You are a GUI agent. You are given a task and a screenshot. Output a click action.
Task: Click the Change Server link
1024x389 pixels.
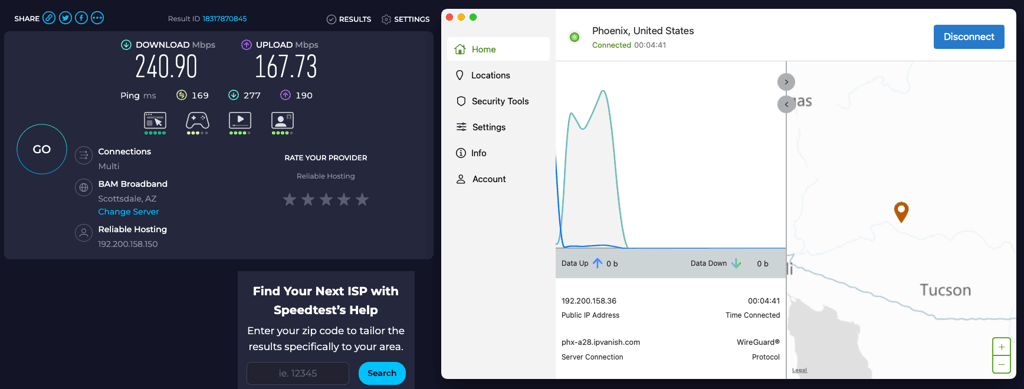(129, 212)
